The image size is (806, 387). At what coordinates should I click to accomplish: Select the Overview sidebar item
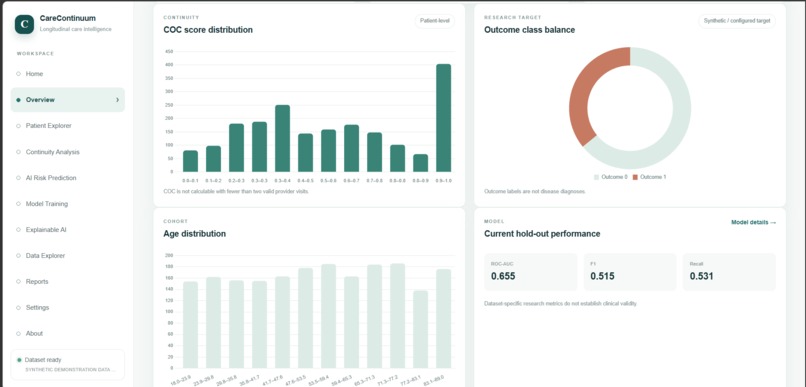coord(67,100)
